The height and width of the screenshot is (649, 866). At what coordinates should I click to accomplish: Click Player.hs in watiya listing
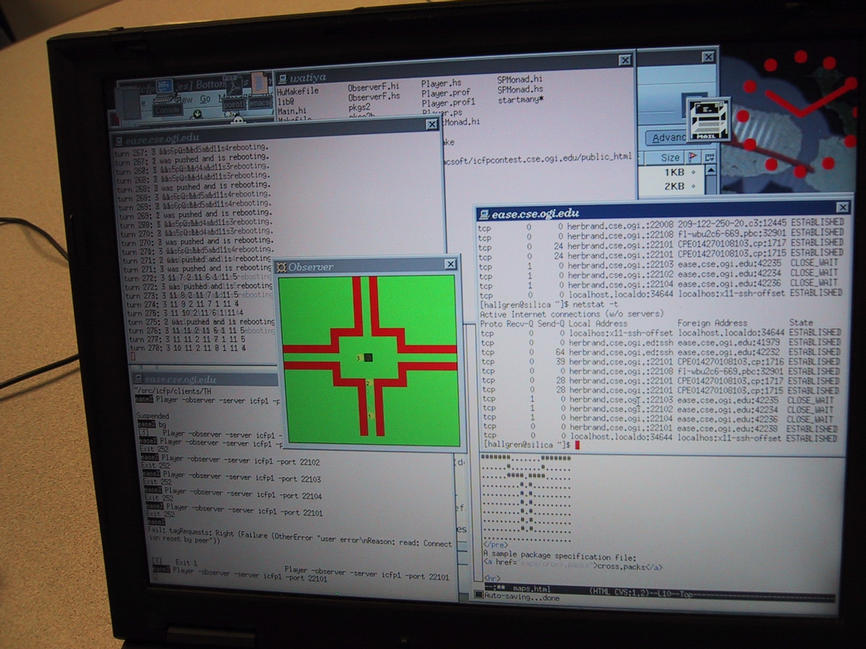pyautogui.click(x=441, y=83)
